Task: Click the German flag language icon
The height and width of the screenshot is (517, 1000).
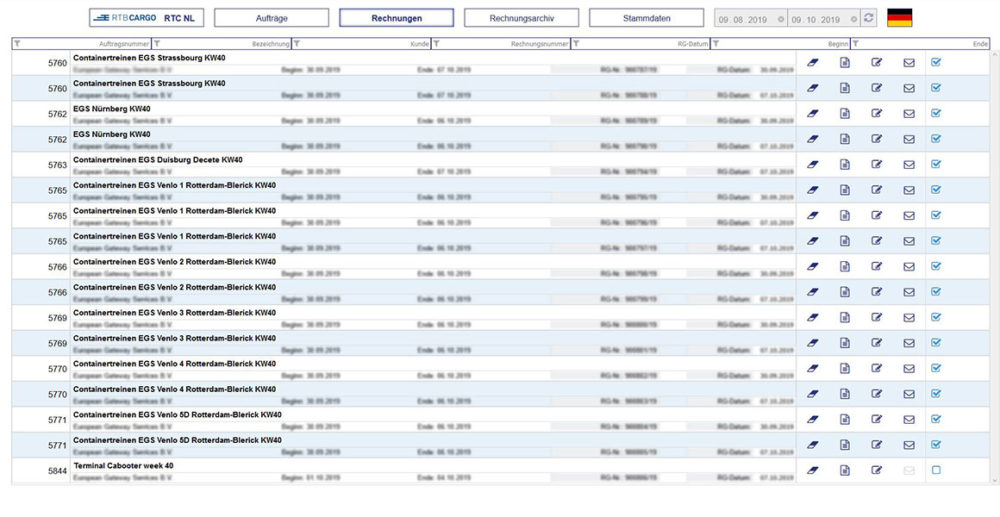Action: tap(899, 18)
